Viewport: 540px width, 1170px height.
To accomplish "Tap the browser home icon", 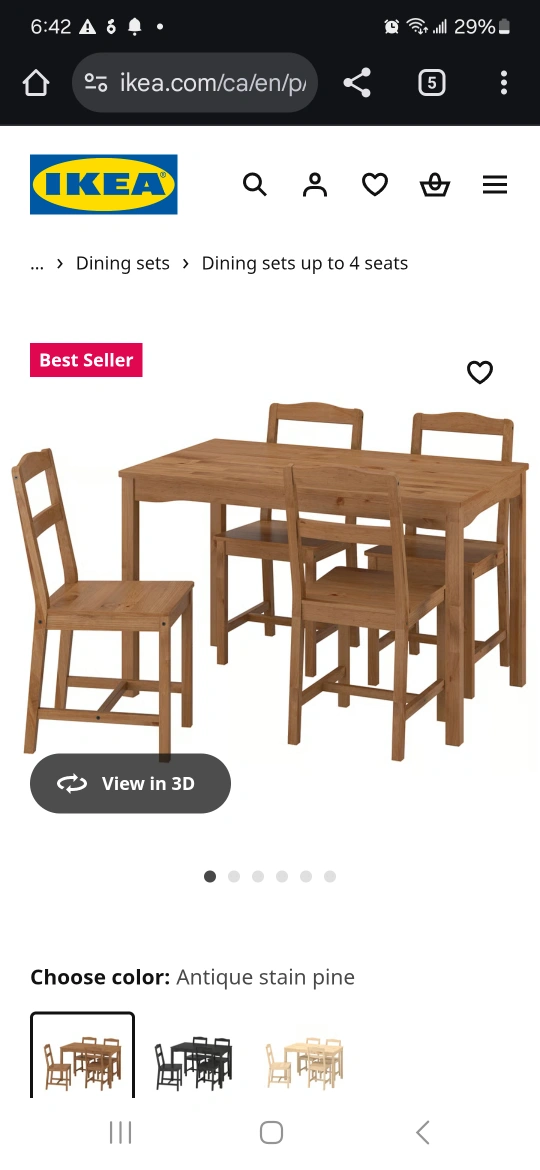I will pyautogui.click(x=36, y=83).
